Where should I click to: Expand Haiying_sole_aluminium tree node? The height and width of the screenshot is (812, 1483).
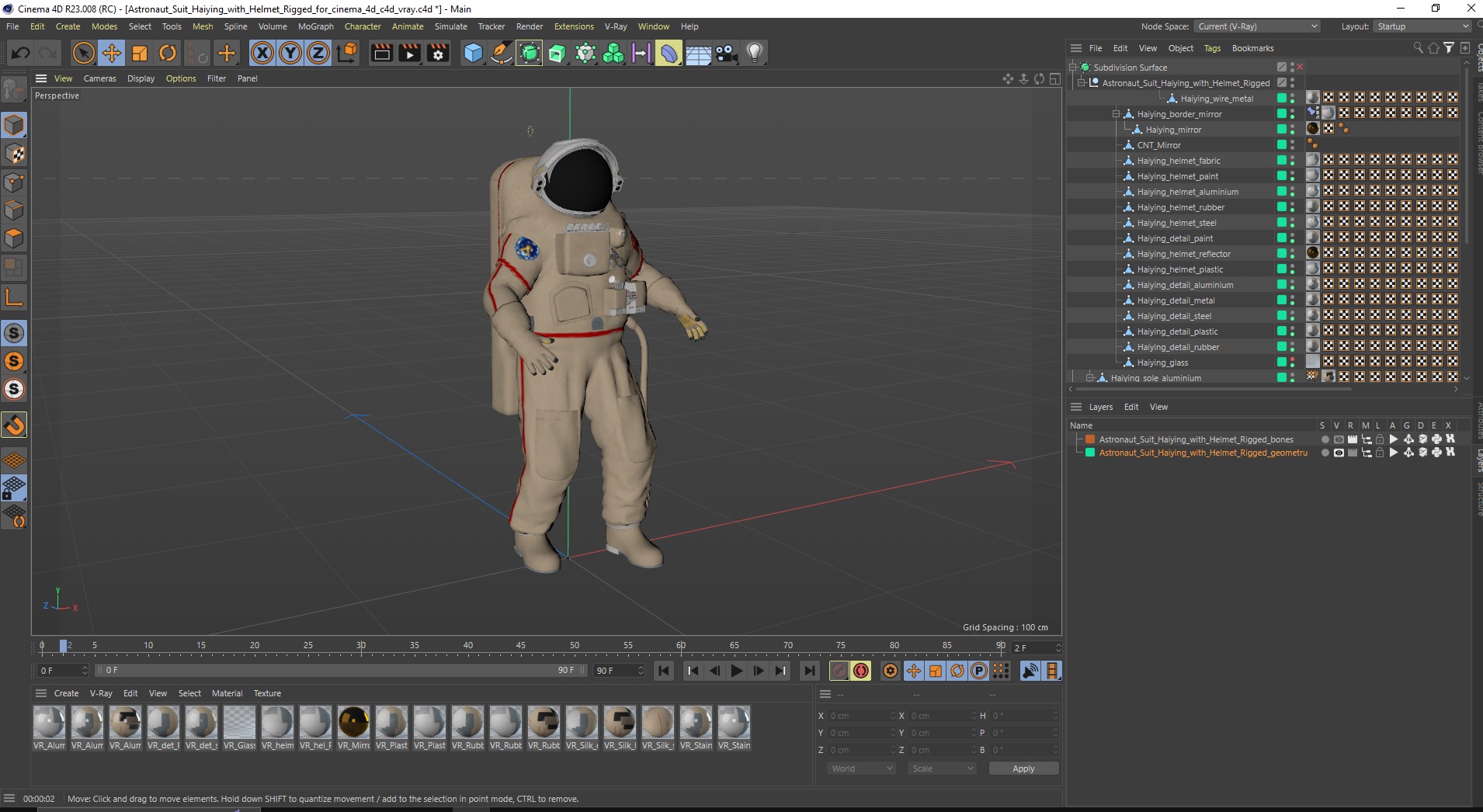point(1090,378)
